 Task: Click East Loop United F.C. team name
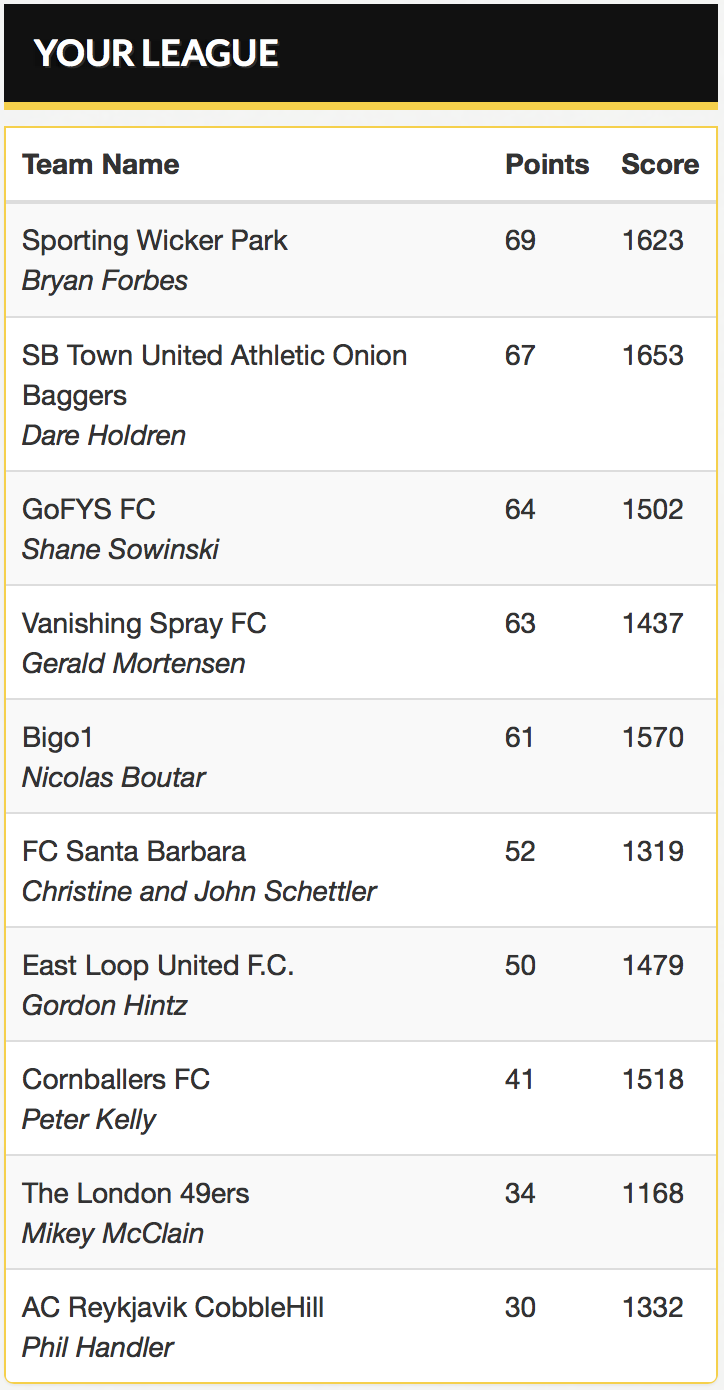[x=158, y=965]
